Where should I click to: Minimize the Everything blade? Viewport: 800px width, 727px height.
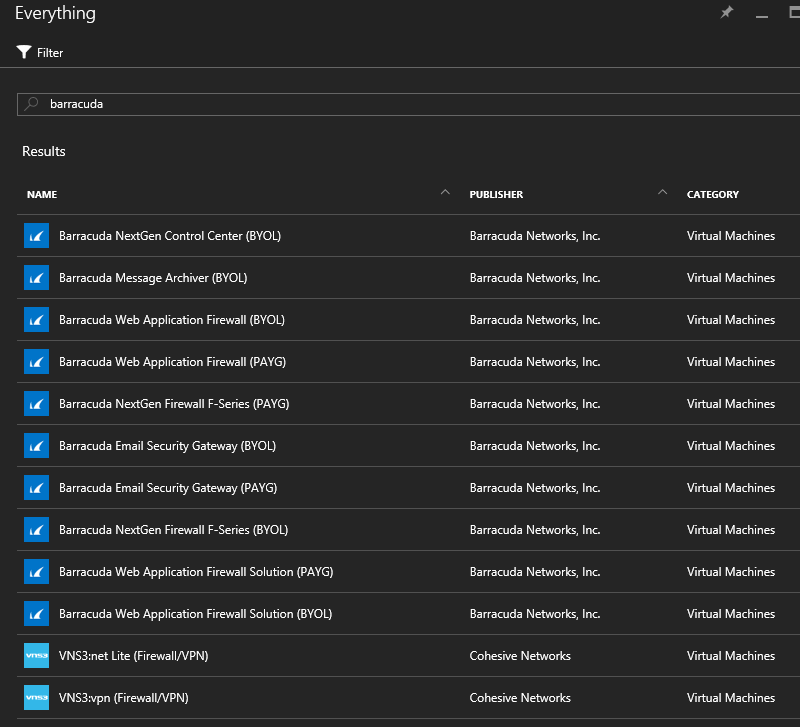762,14
